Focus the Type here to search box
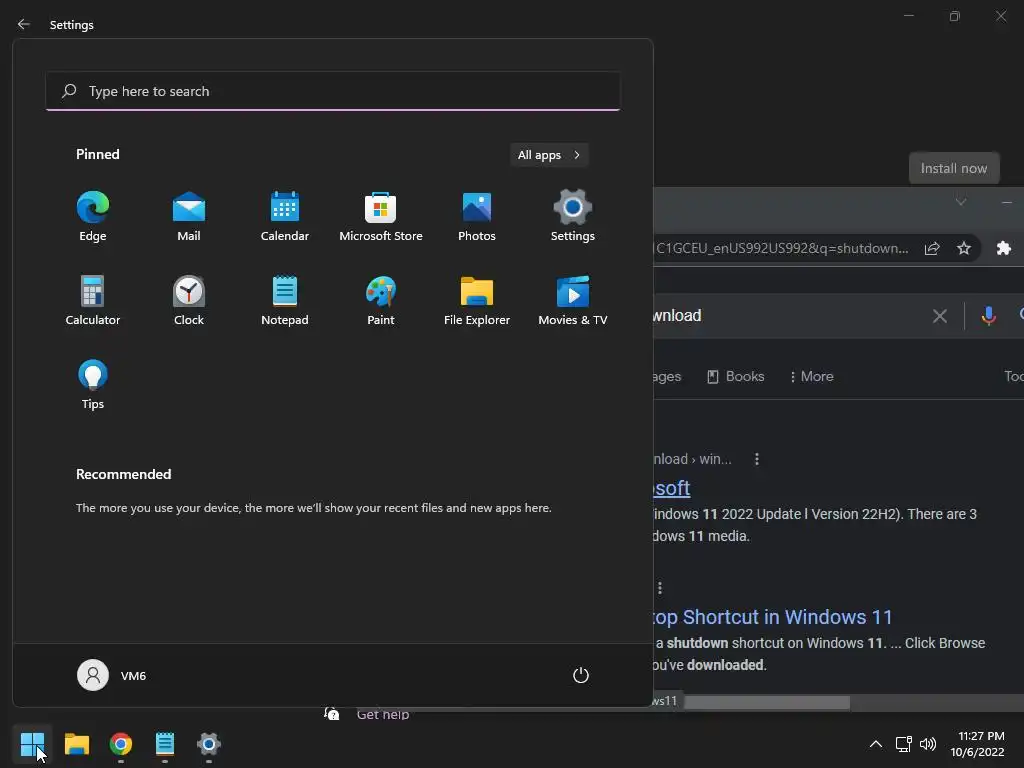1024x768 pixels. pyautogui.click(x=333, y=91)
